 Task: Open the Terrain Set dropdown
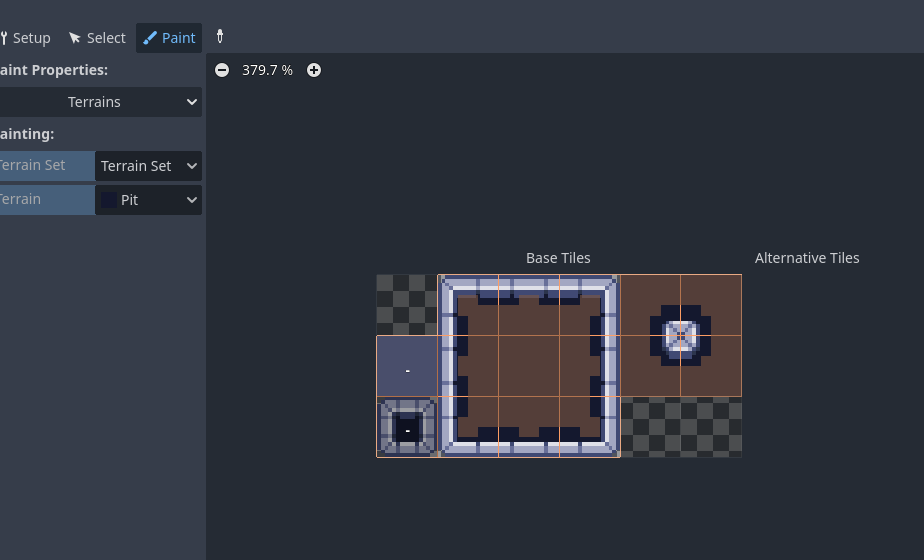click(148, 166)
